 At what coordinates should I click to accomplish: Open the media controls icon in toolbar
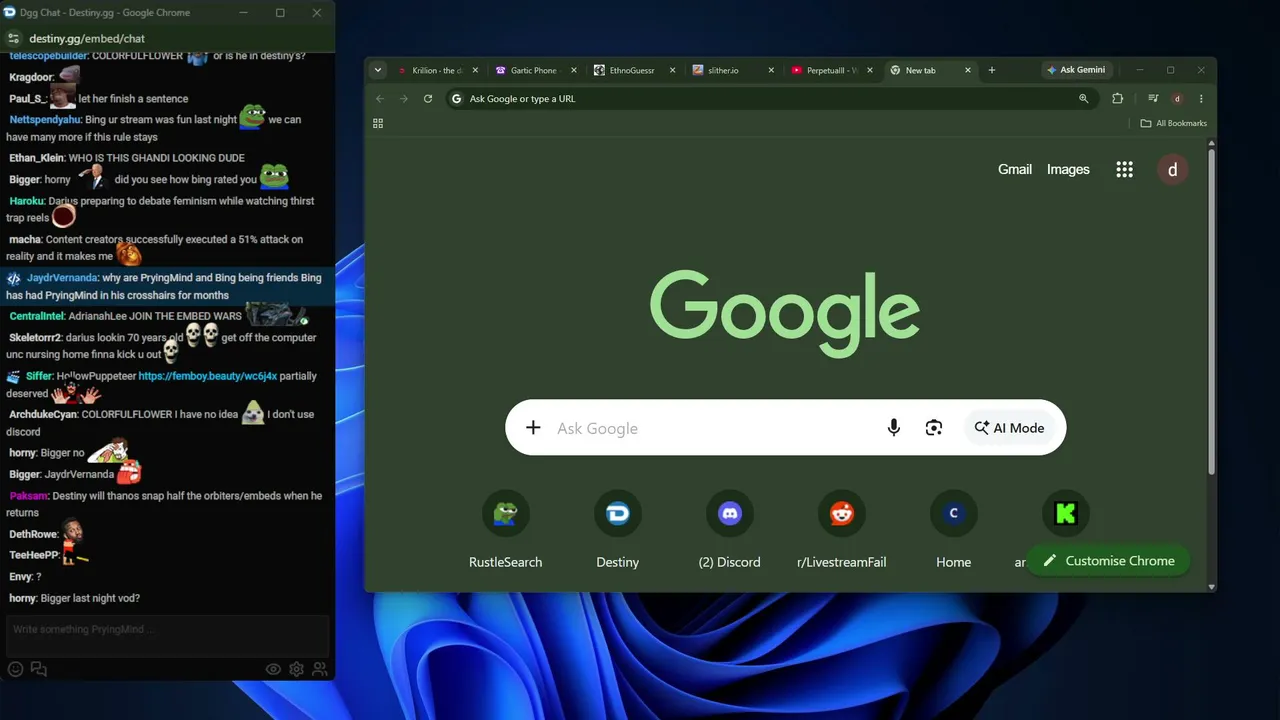tap(1153, 99)
